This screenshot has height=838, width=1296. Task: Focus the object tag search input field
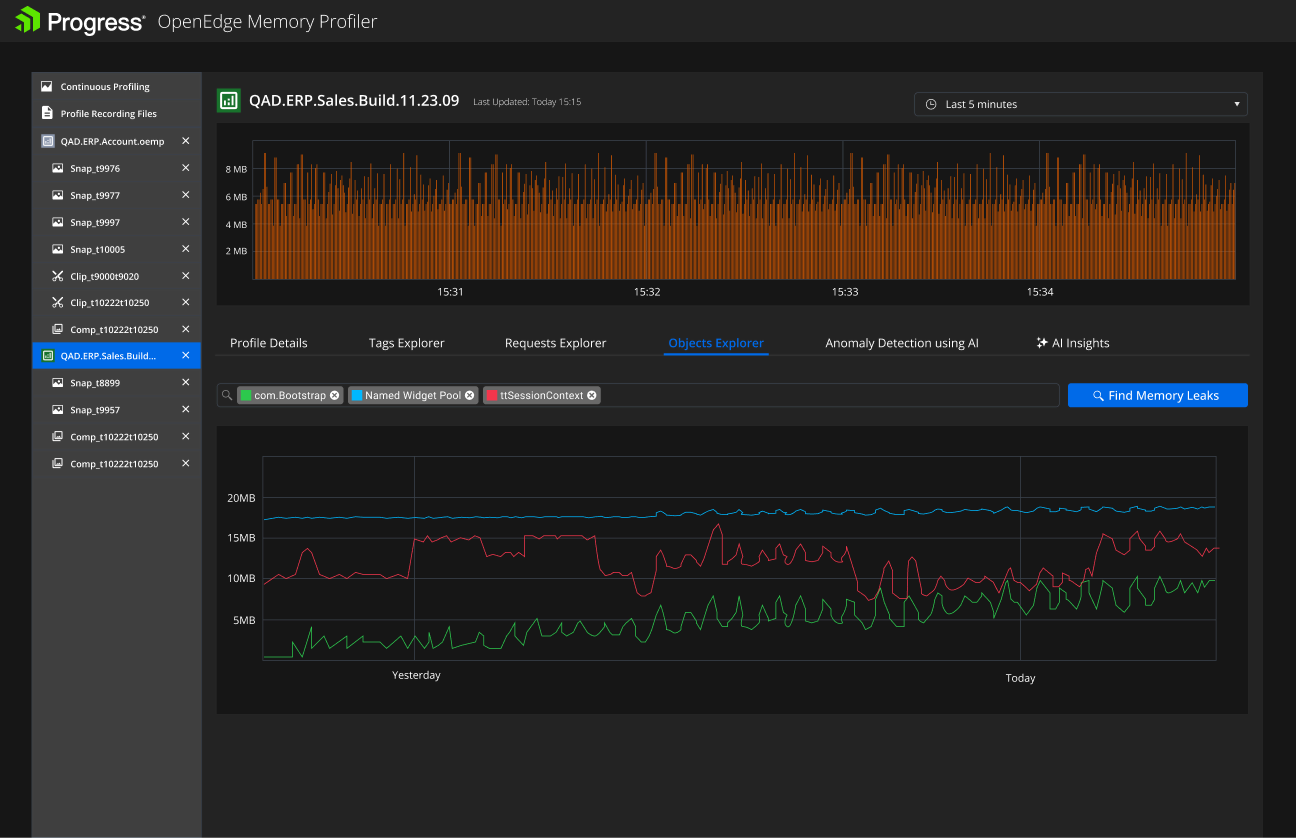point(638,396)
